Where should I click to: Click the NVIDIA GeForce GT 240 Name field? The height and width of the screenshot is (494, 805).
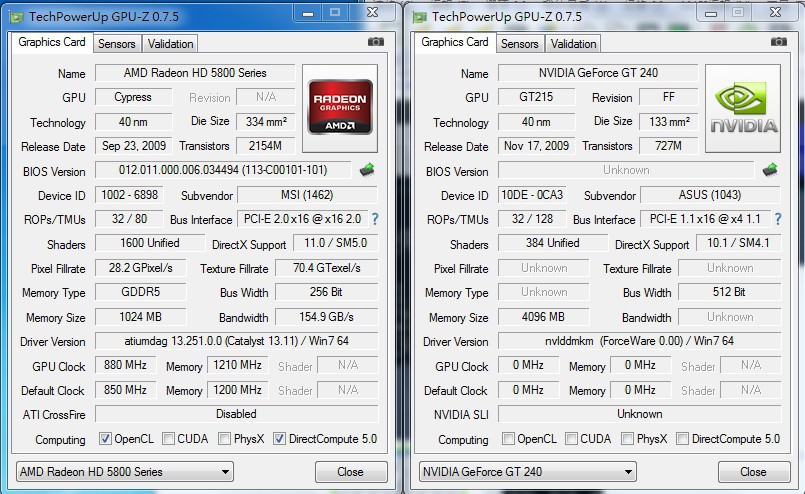point(598,73)
